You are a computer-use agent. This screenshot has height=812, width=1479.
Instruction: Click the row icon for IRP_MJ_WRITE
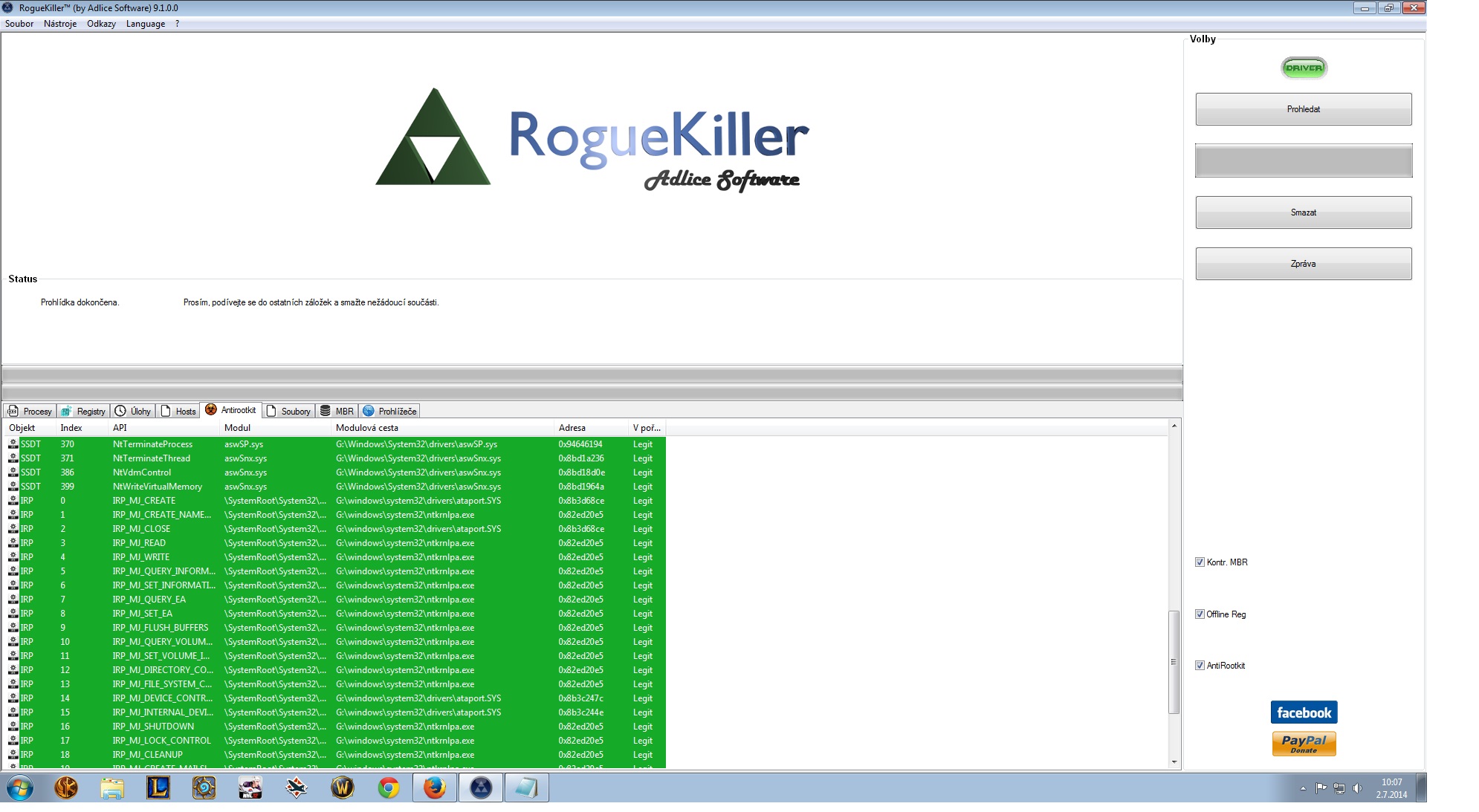coord(13,557)
